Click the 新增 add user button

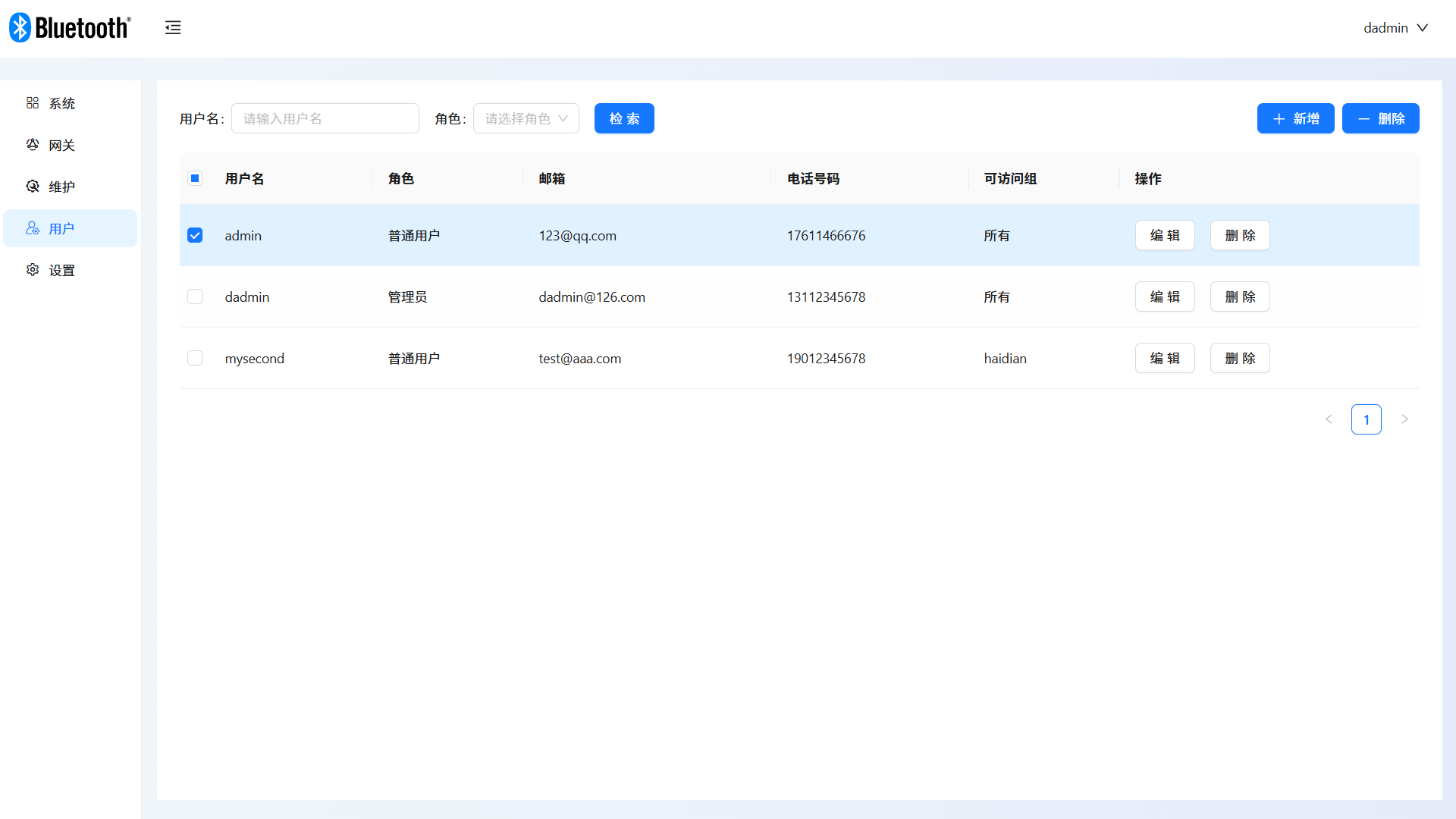pos(1295,119)
